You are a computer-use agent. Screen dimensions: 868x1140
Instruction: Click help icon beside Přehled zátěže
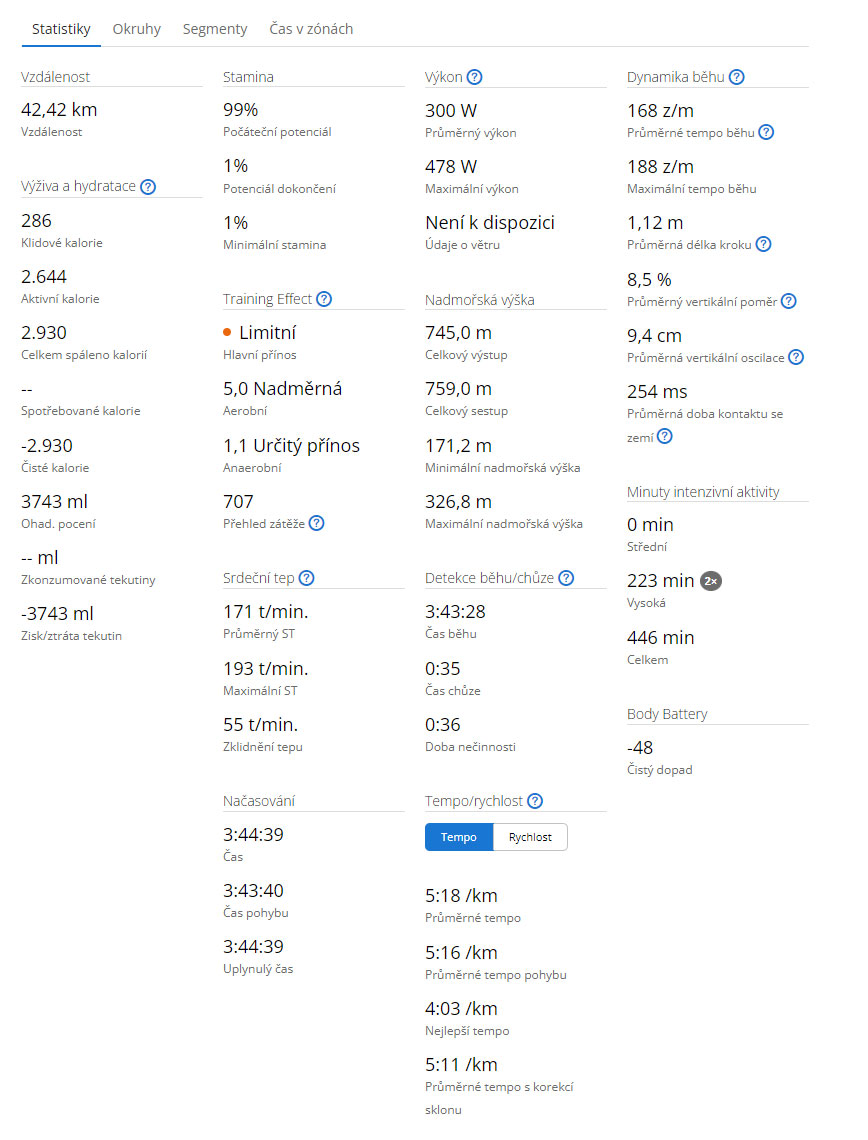(x=316, y=522)
